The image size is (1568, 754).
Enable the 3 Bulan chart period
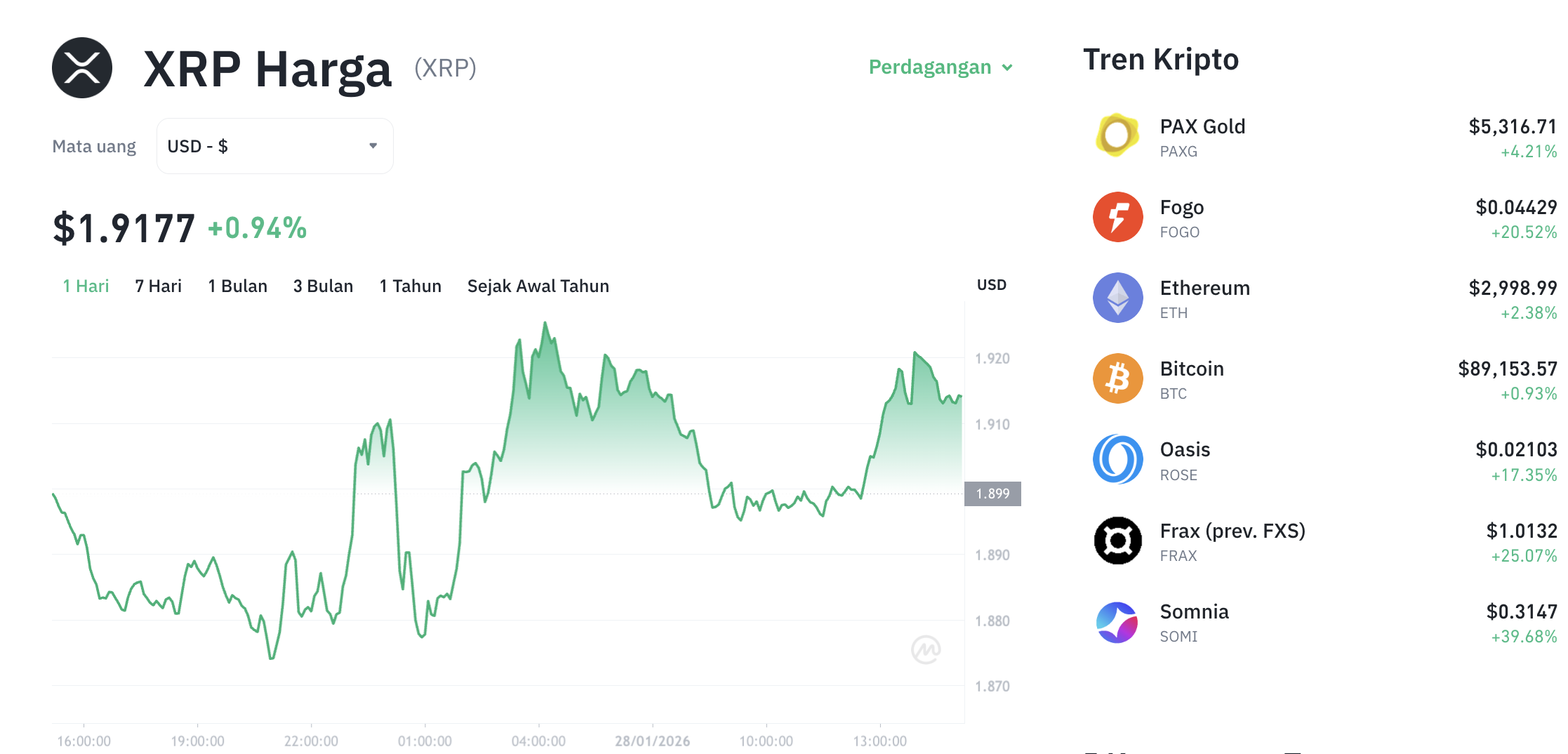[323, 286]
